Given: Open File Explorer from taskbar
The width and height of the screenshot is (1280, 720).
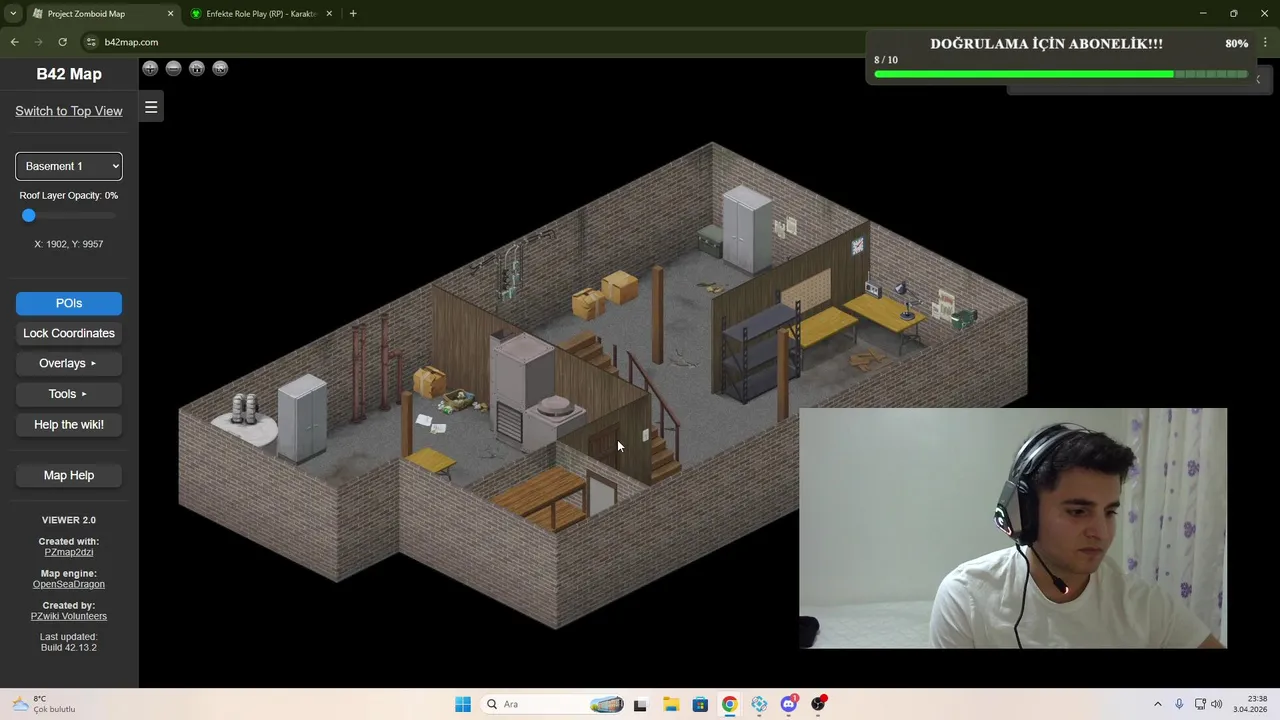Looking at the screenshot, I should 670,704.
